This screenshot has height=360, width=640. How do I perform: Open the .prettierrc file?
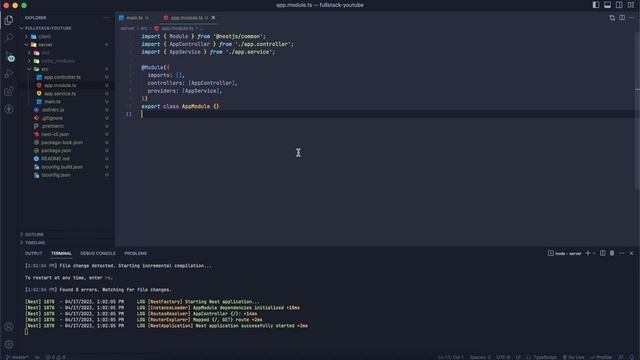[x=52, y=126]
